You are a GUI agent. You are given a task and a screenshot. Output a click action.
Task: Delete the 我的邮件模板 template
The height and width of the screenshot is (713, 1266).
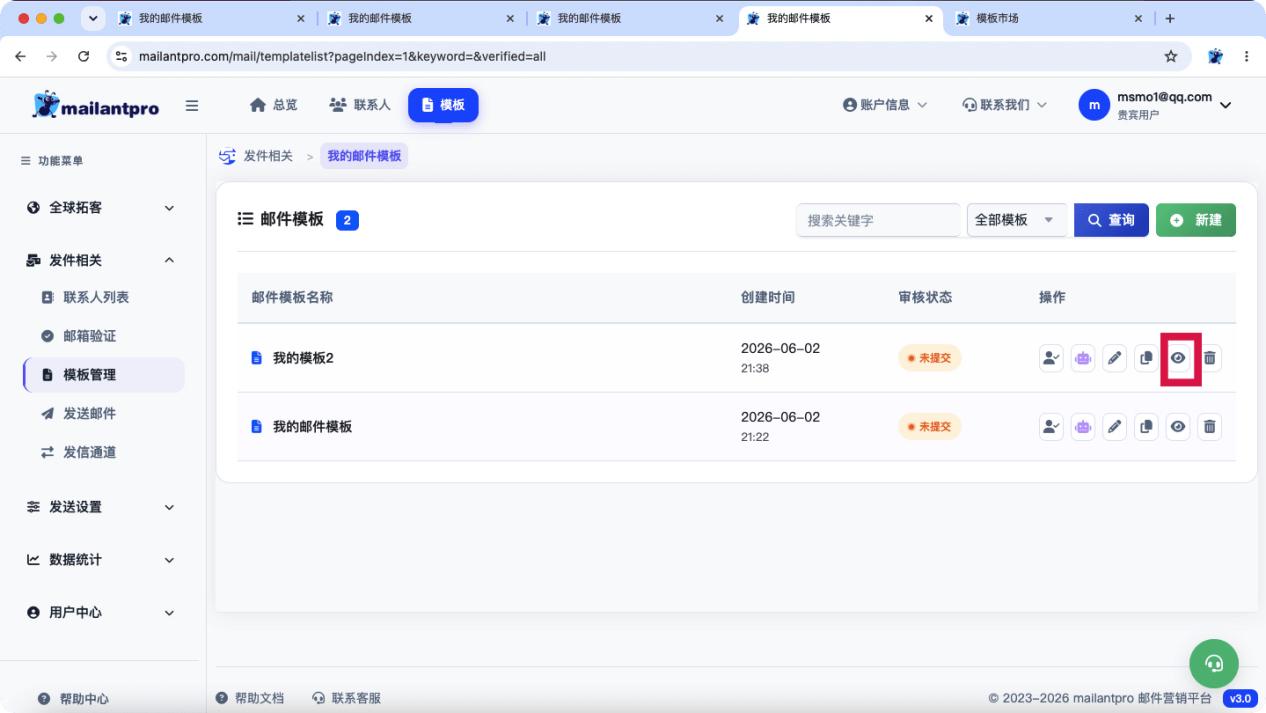tap(1210, 427)
